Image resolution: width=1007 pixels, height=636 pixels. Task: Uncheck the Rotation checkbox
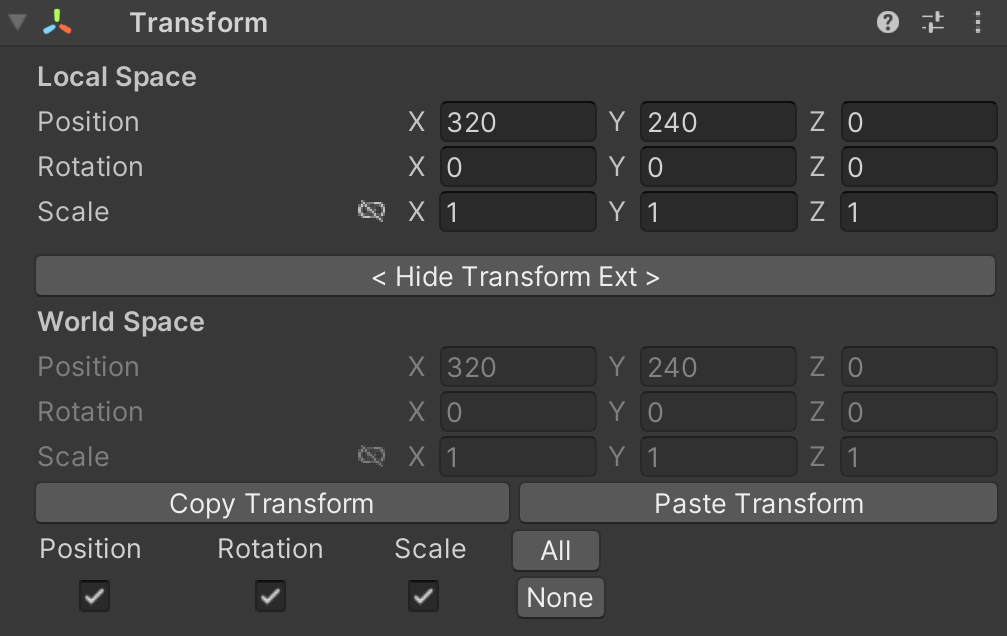[x=270, y=597]
